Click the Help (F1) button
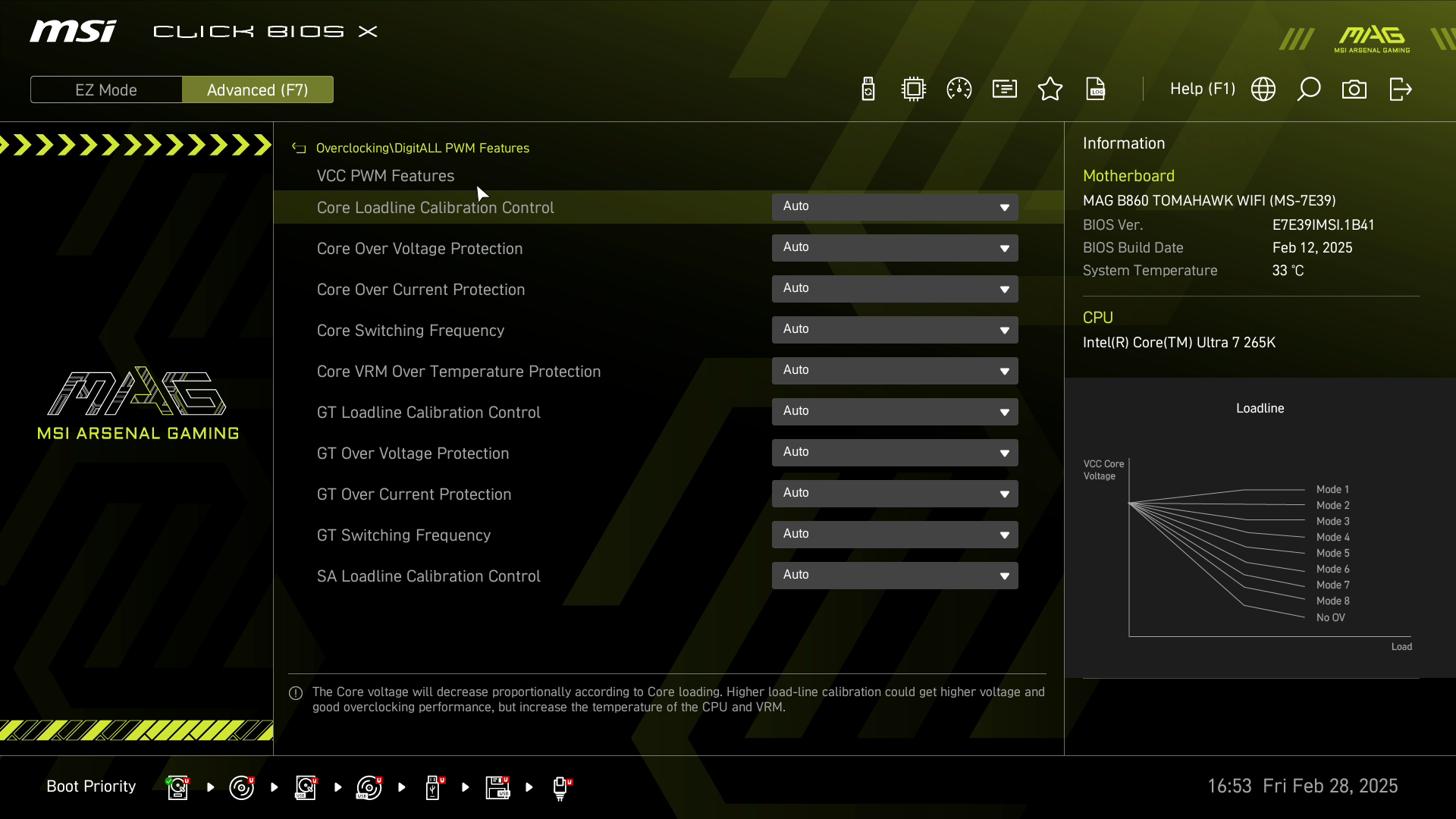This screenshot has width=1456, height=819. (x=1202, y=89)
